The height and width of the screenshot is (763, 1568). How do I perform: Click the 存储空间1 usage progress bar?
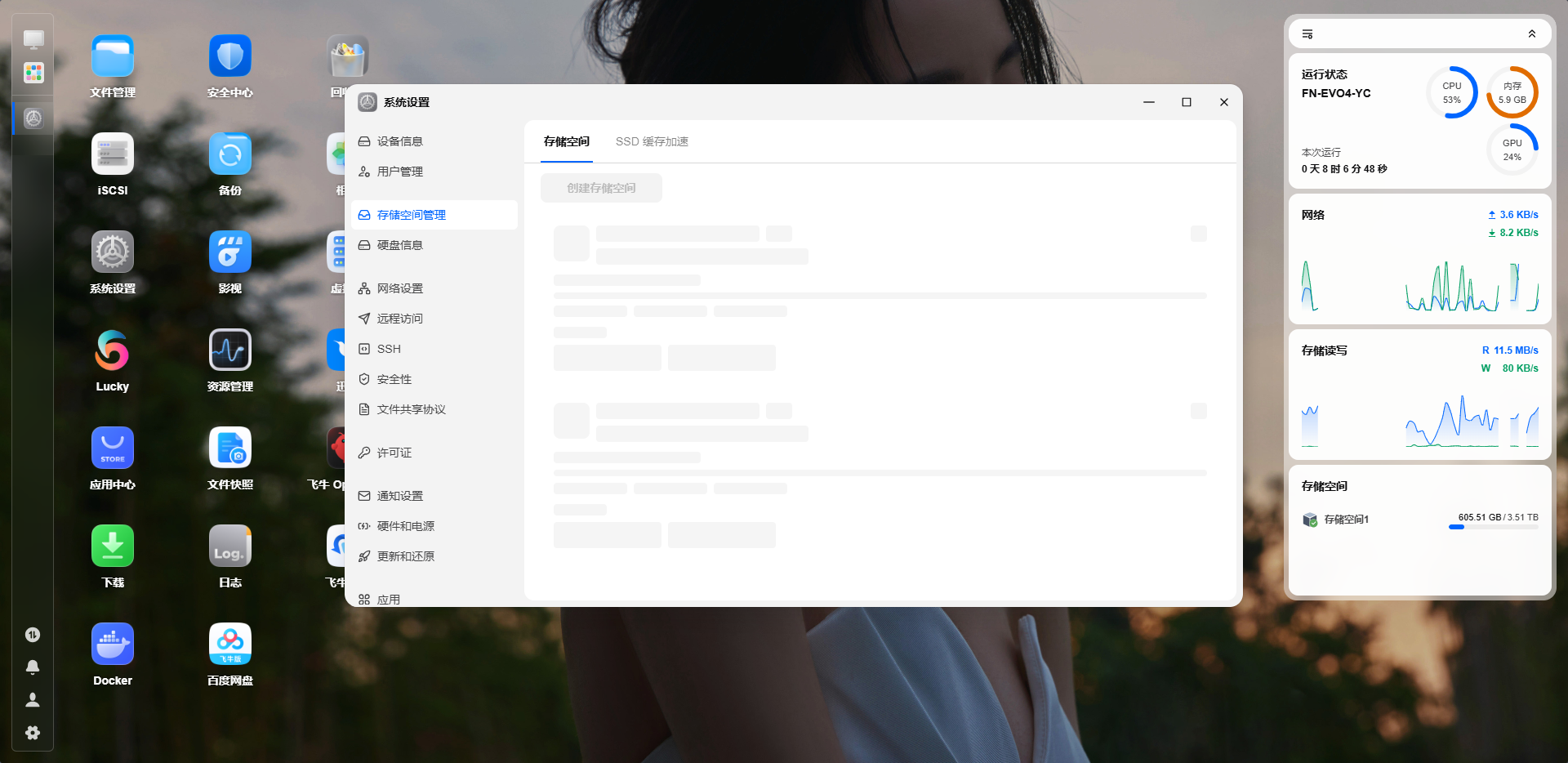[1494, 527]
